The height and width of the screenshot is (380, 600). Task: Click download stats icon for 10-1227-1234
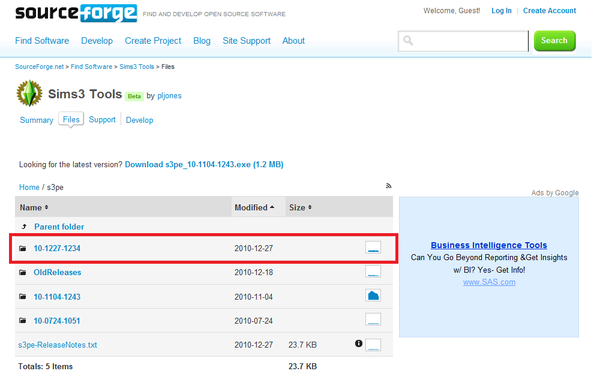click(x=373, y=248)
